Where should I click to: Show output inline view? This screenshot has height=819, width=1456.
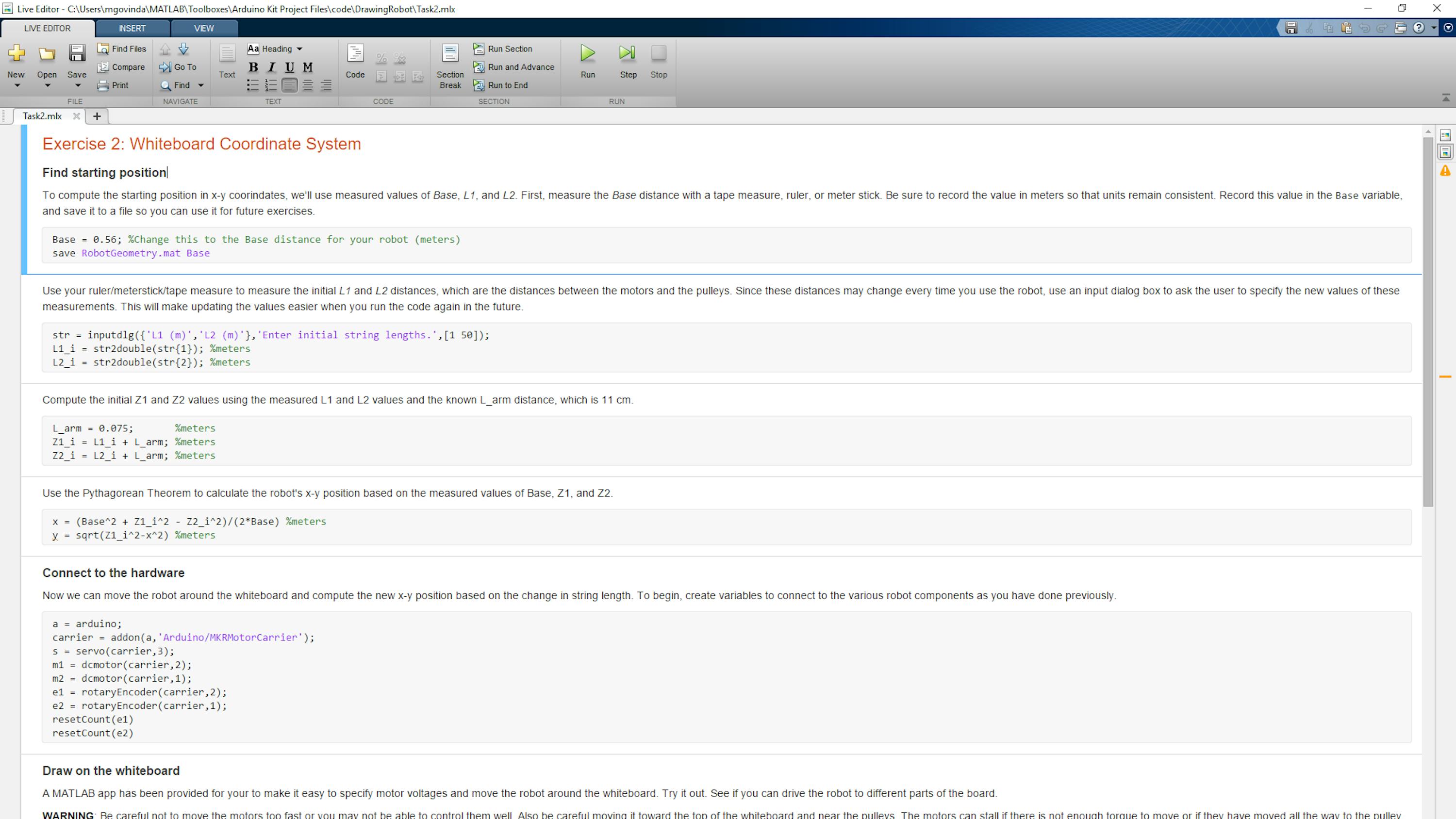point(1445,152)
